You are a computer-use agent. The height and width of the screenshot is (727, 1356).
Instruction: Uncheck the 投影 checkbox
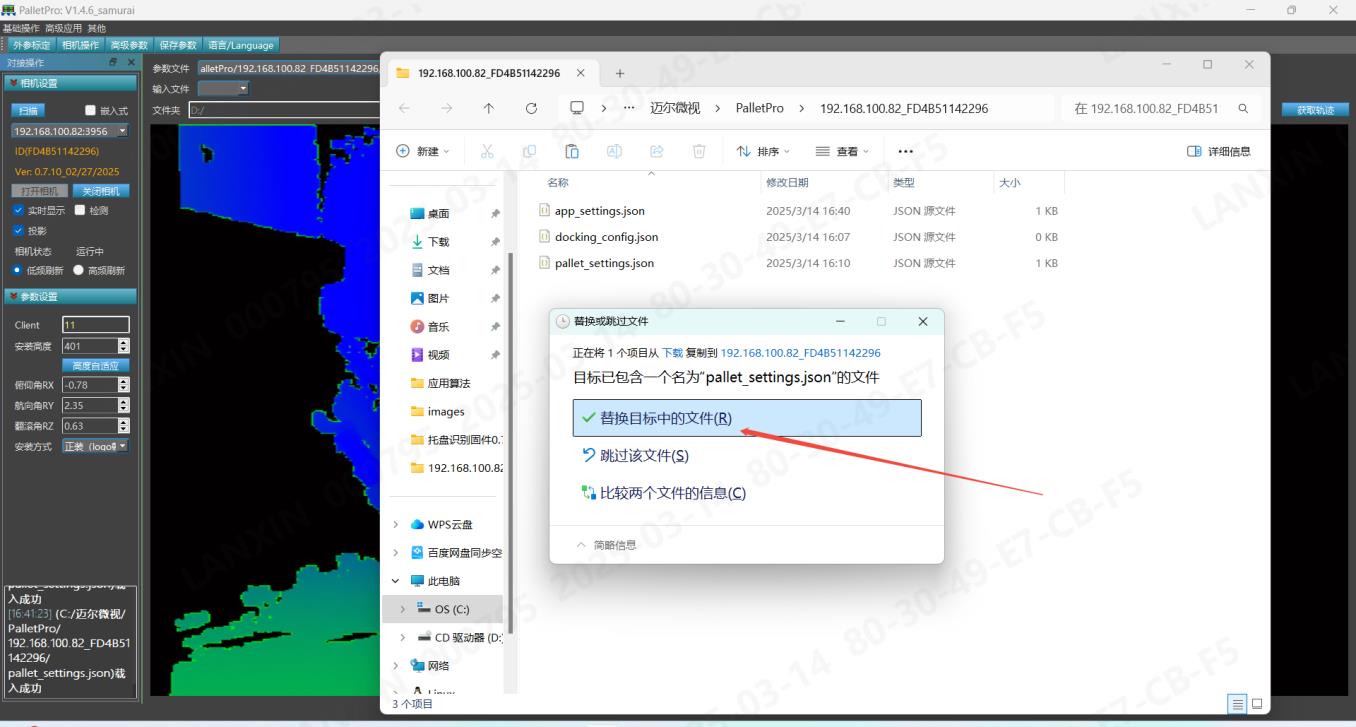18,230
